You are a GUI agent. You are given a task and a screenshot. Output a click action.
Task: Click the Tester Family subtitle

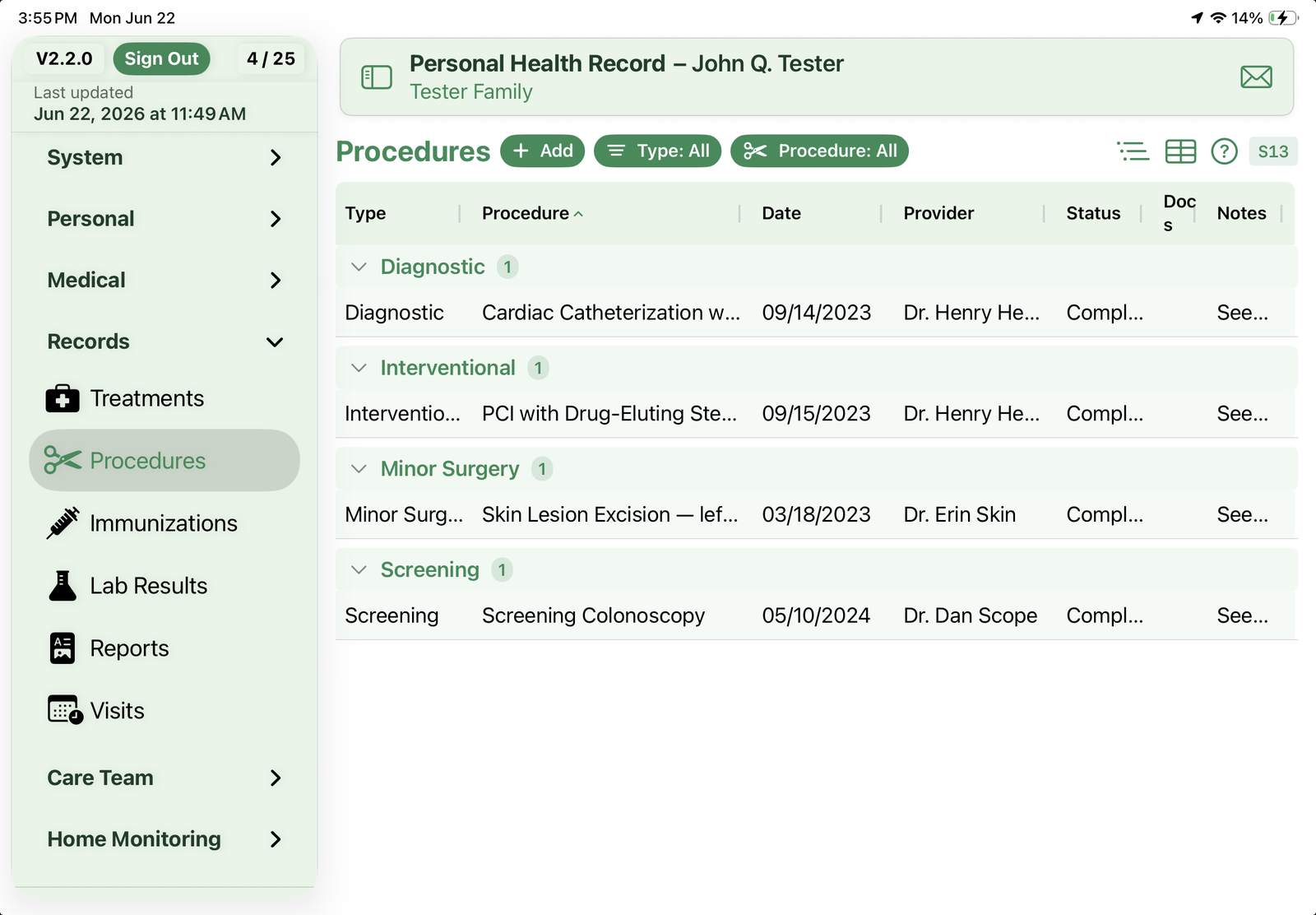470,91
